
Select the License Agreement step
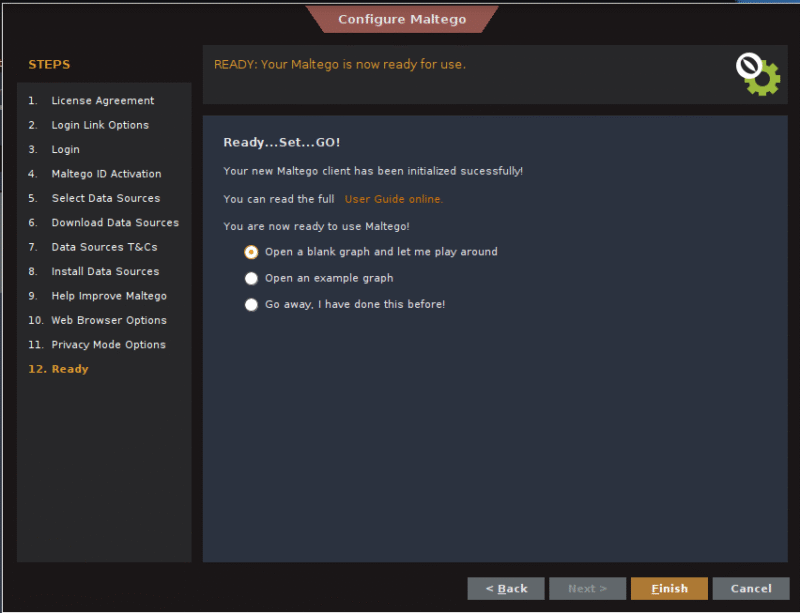click(102, 101)
